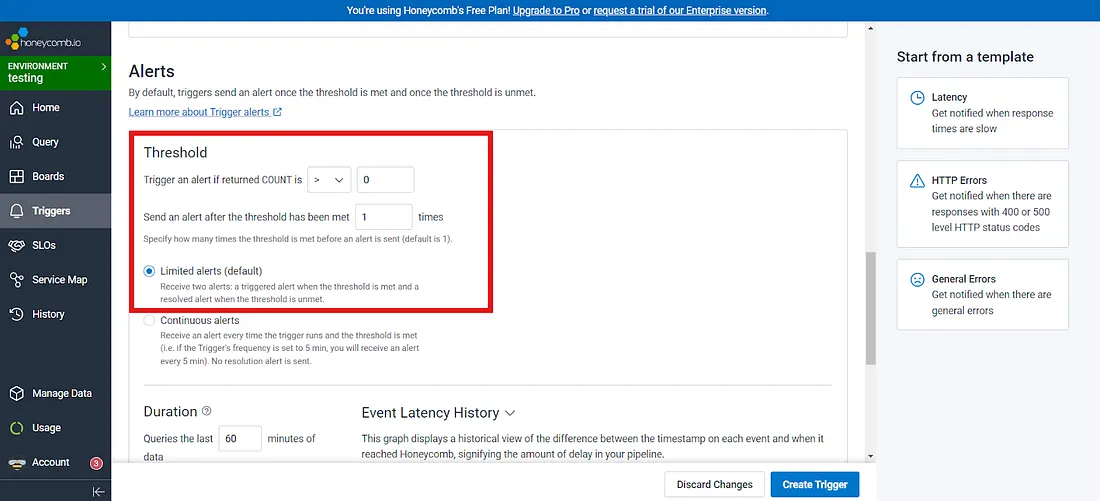
Task: Click the History clock icon
Action: point(16,314)
